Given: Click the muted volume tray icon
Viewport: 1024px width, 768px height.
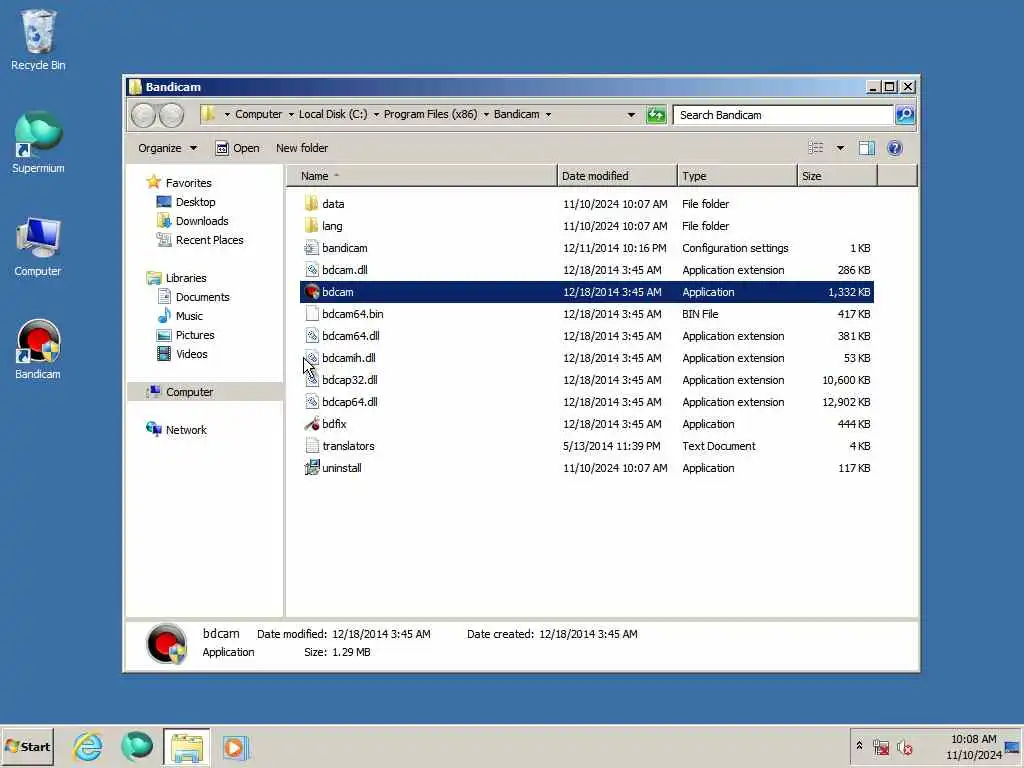Looking at the screenshot, I should [904, 747].
